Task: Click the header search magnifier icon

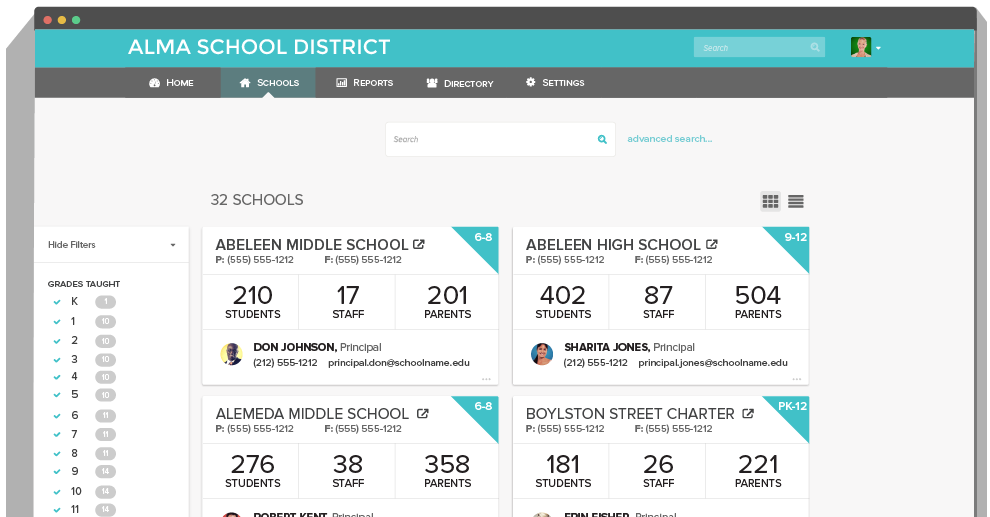Action: [x=815, y=47]
